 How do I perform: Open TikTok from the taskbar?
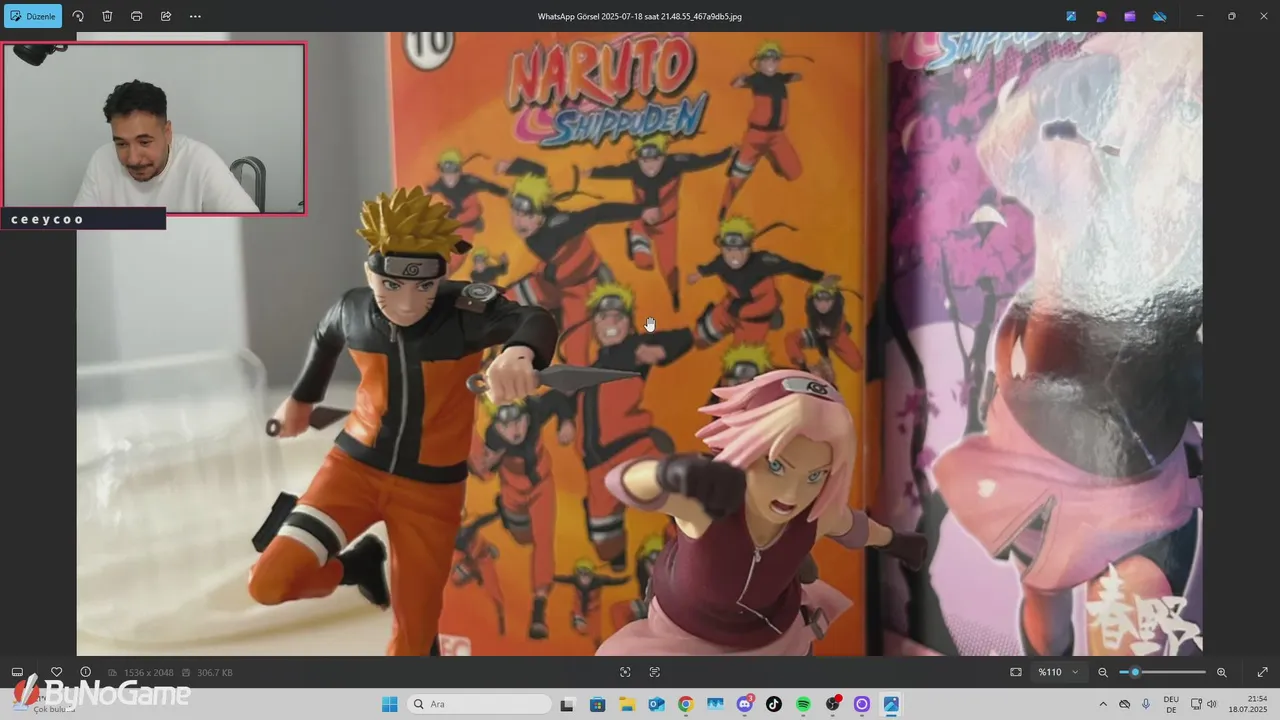click(774, 704)
